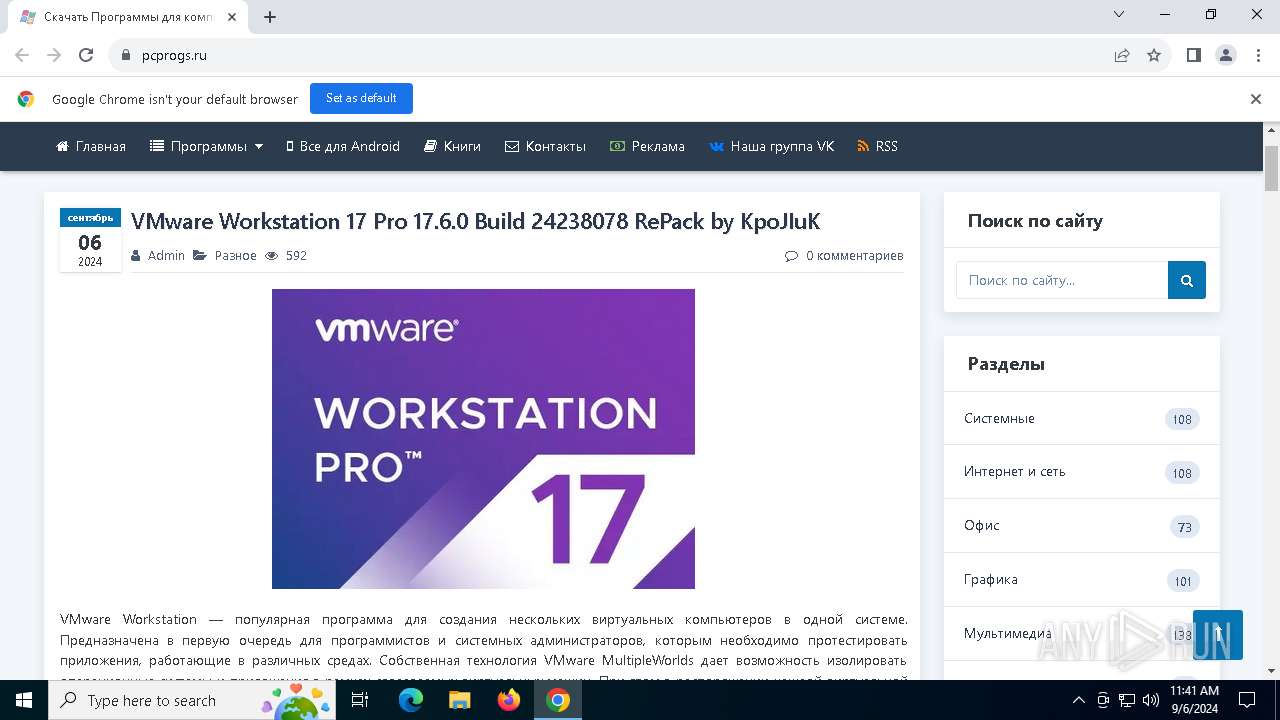1280x720 pixels.
Task: Expand the Программы dropdown menu
Action: (206, 146)
